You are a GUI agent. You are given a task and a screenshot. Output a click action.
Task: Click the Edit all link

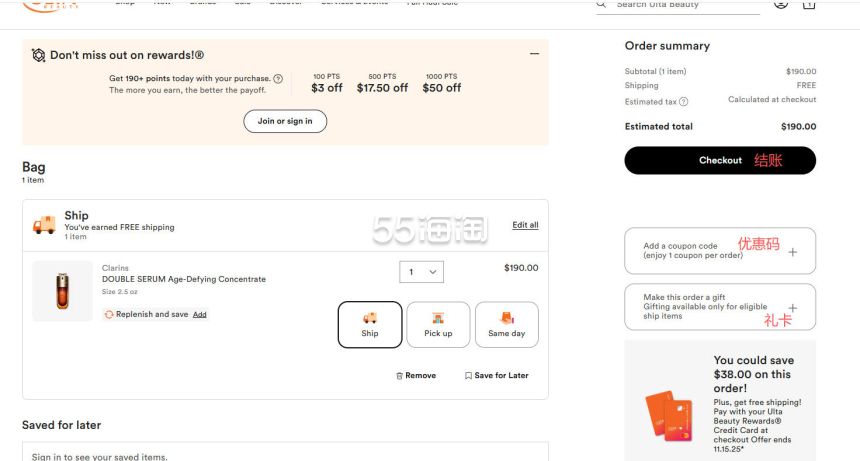pos(525,225)
